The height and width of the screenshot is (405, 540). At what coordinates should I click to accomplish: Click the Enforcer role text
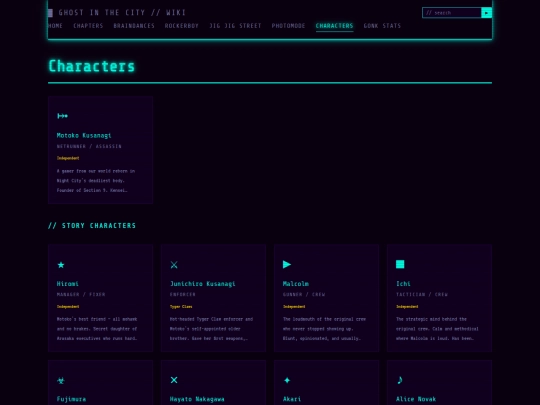pyautogui.click(x=183, y=294)
